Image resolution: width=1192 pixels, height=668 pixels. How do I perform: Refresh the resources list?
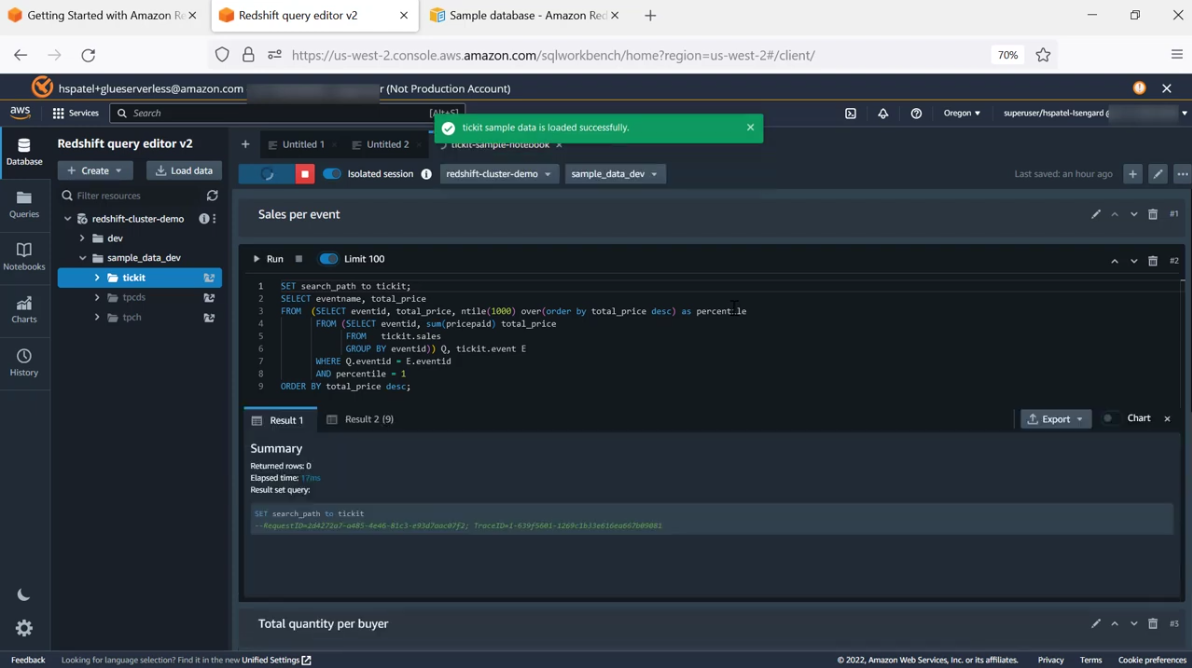[x=212, y=195]
